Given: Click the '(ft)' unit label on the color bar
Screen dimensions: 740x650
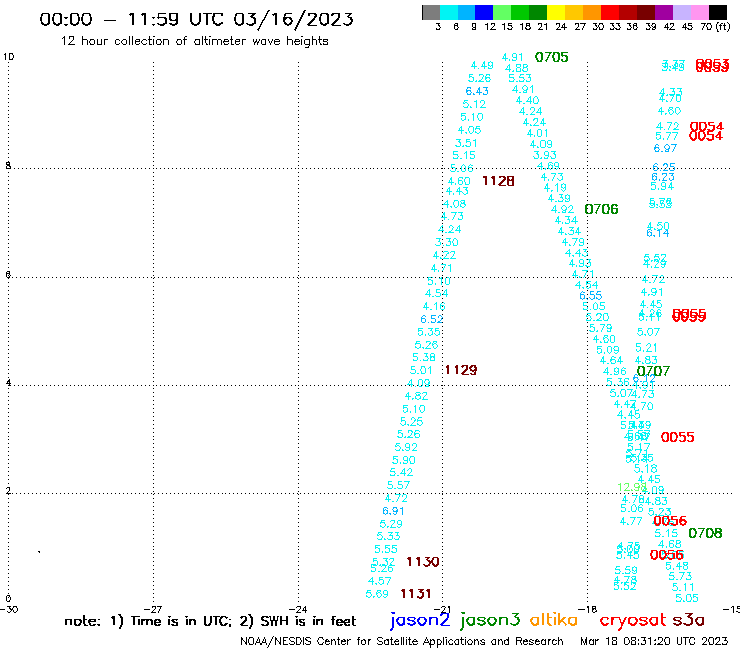Looking at the screenshot, I should (x=723, y=27).
